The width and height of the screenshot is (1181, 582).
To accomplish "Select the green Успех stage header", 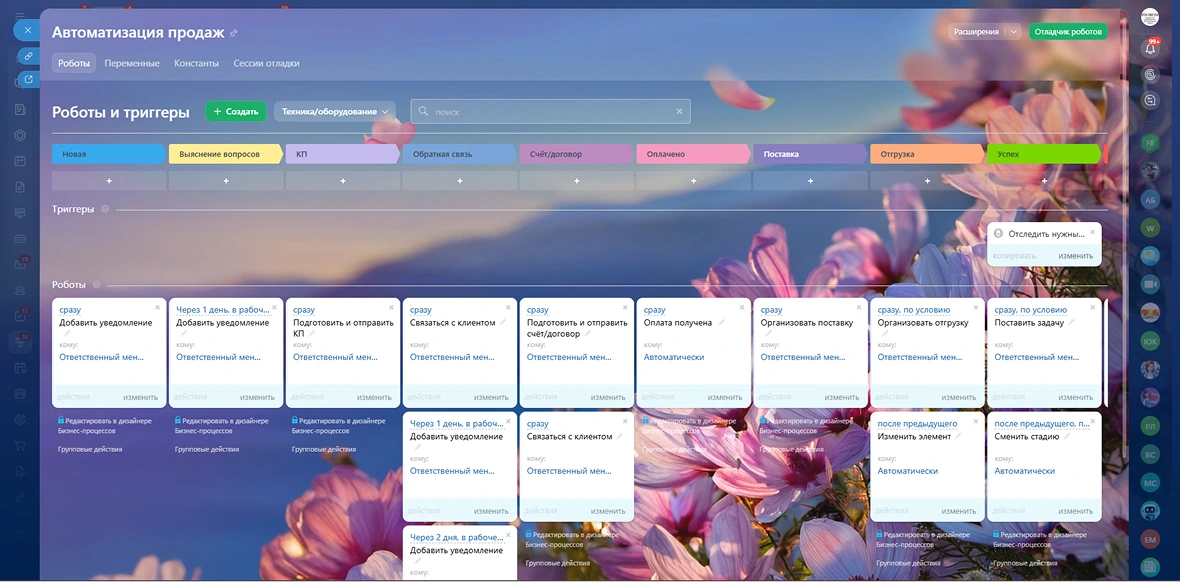I will click(1042, 154).
